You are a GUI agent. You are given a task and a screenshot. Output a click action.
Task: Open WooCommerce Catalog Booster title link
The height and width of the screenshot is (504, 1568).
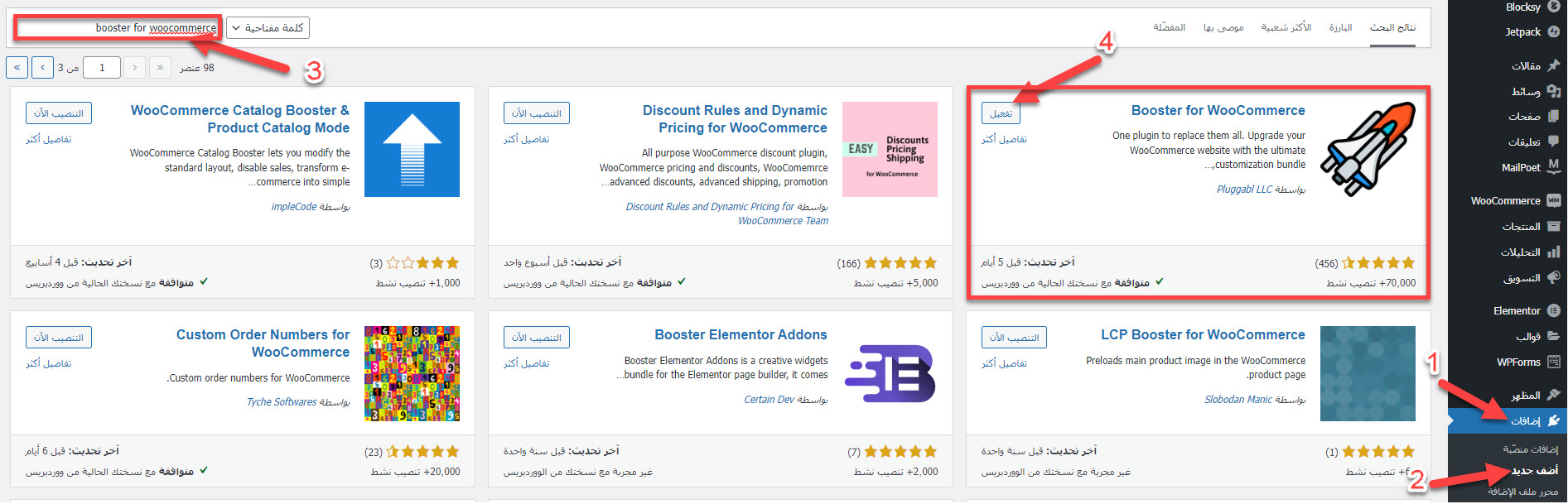(240, 119)
